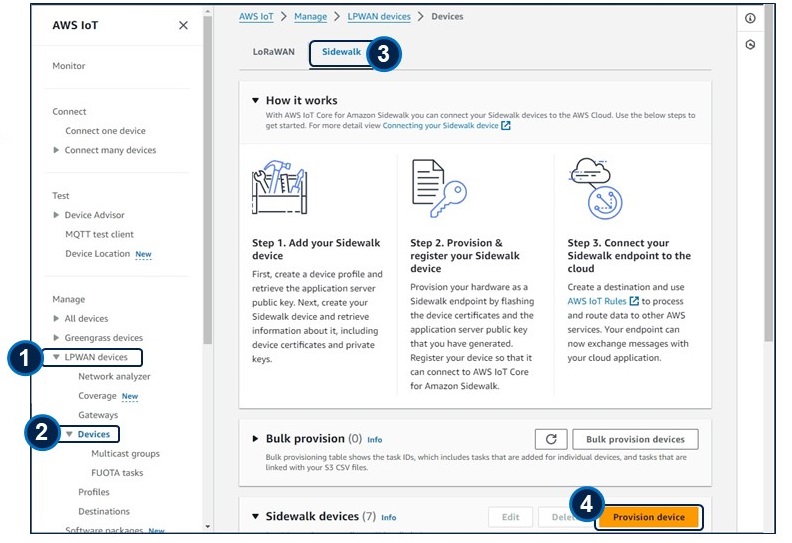Open Profiles in sidebar
Screen dimensions: 792x543
[93, 492]
